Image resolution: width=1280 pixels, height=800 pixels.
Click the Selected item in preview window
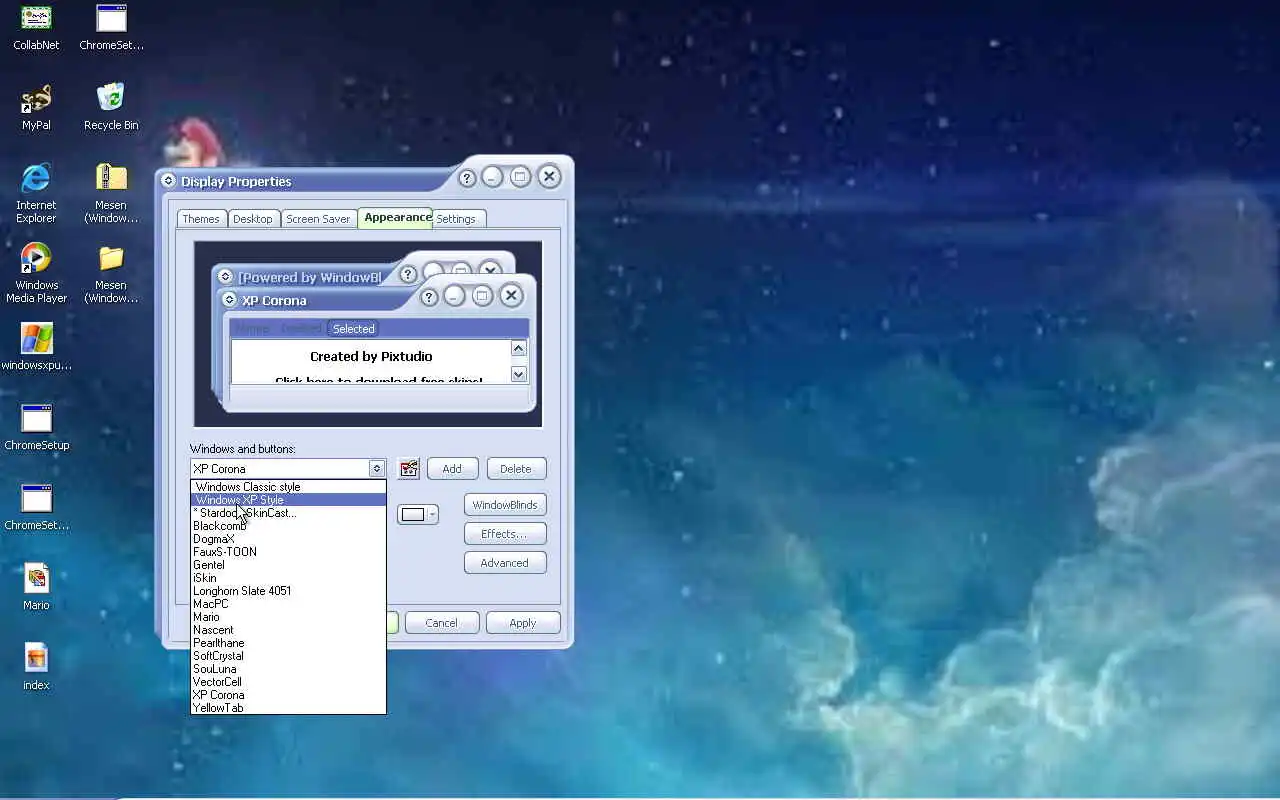tap(353, 329)
